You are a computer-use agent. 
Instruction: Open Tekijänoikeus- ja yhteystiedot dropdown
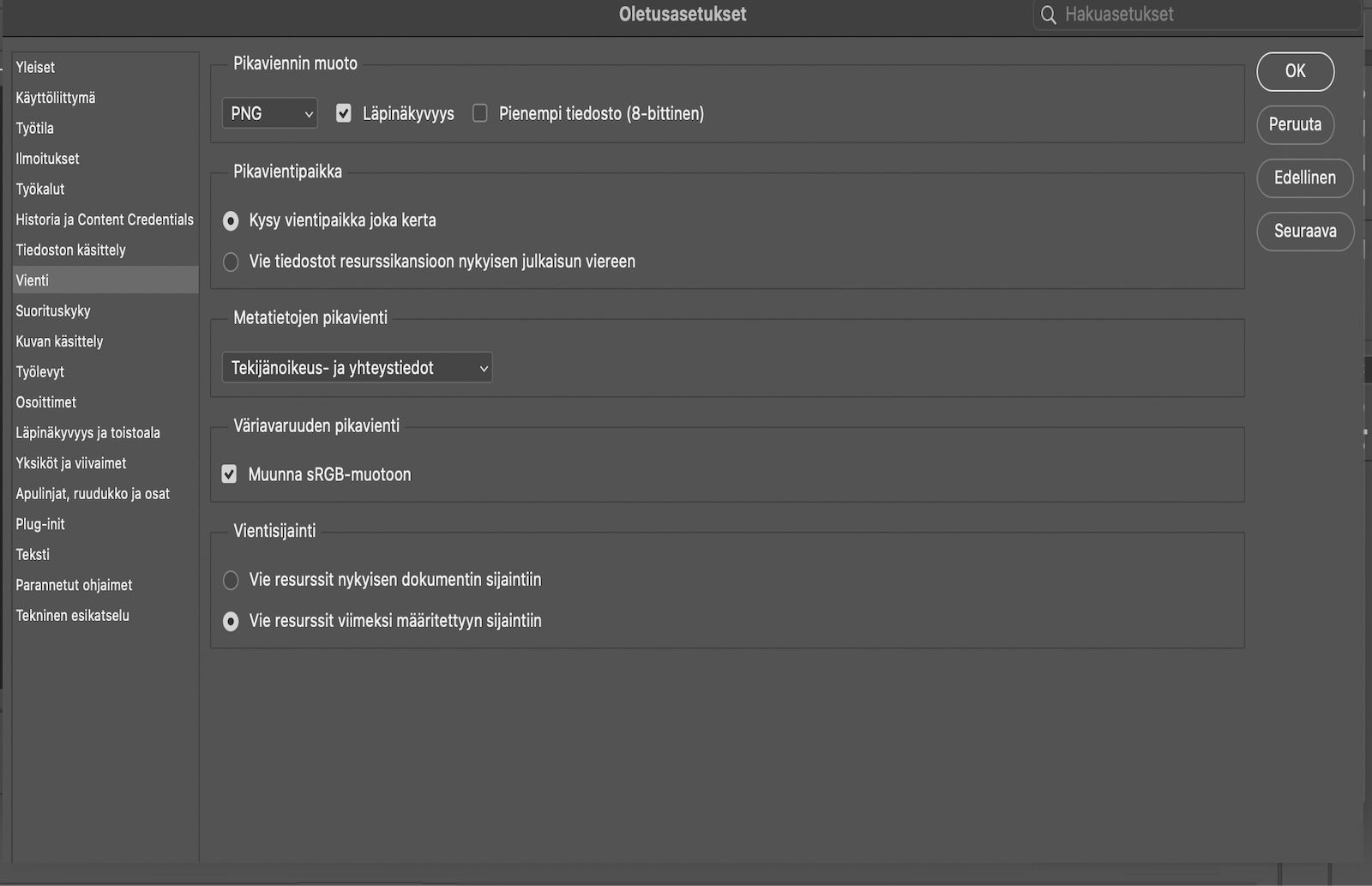pyautogui.click(x=357, y=367)
